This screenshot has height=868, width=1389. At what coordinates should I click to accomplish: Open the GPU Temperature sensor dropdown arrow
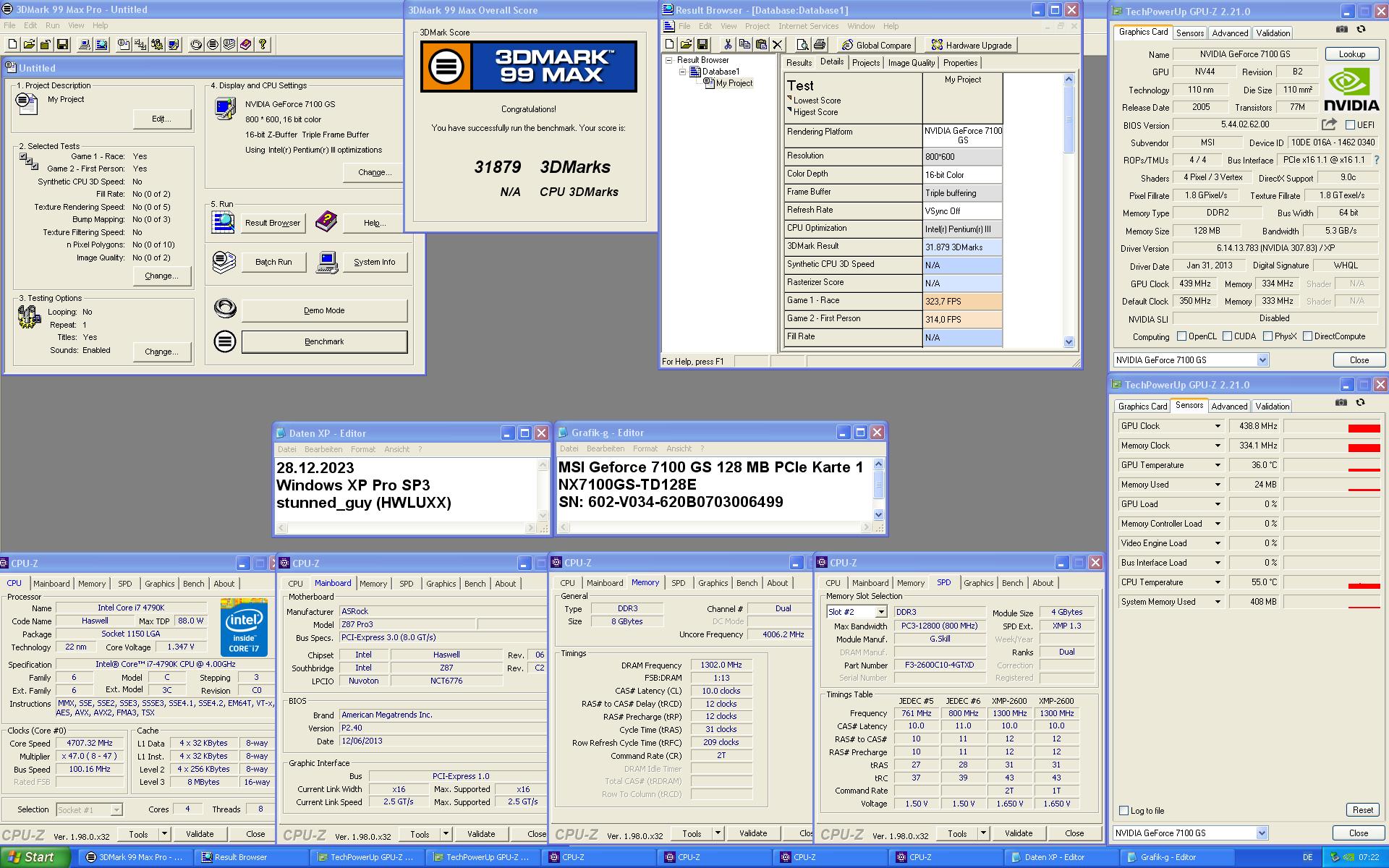click(1218, 465)
